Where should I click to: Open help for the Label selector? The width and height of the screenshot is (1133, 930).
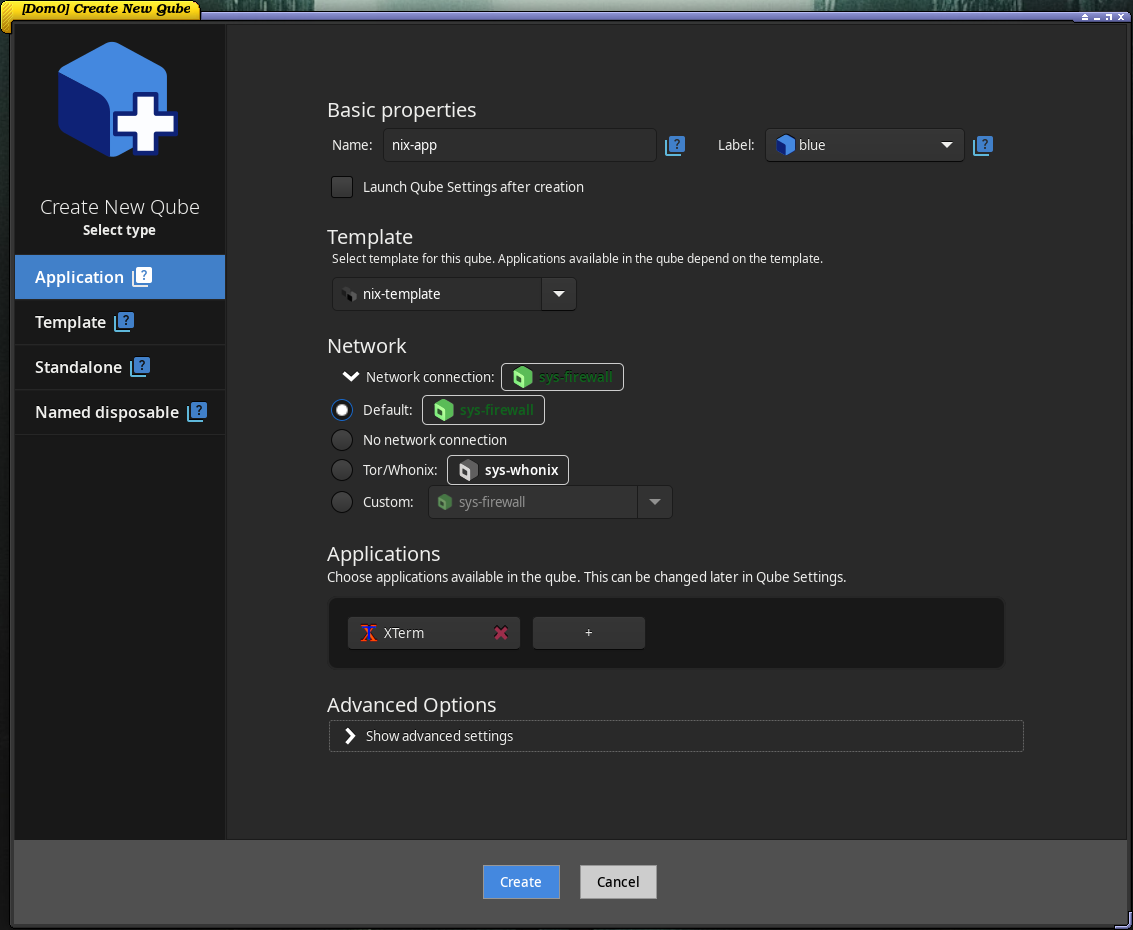pyautogui.click(x=982, y=145)
